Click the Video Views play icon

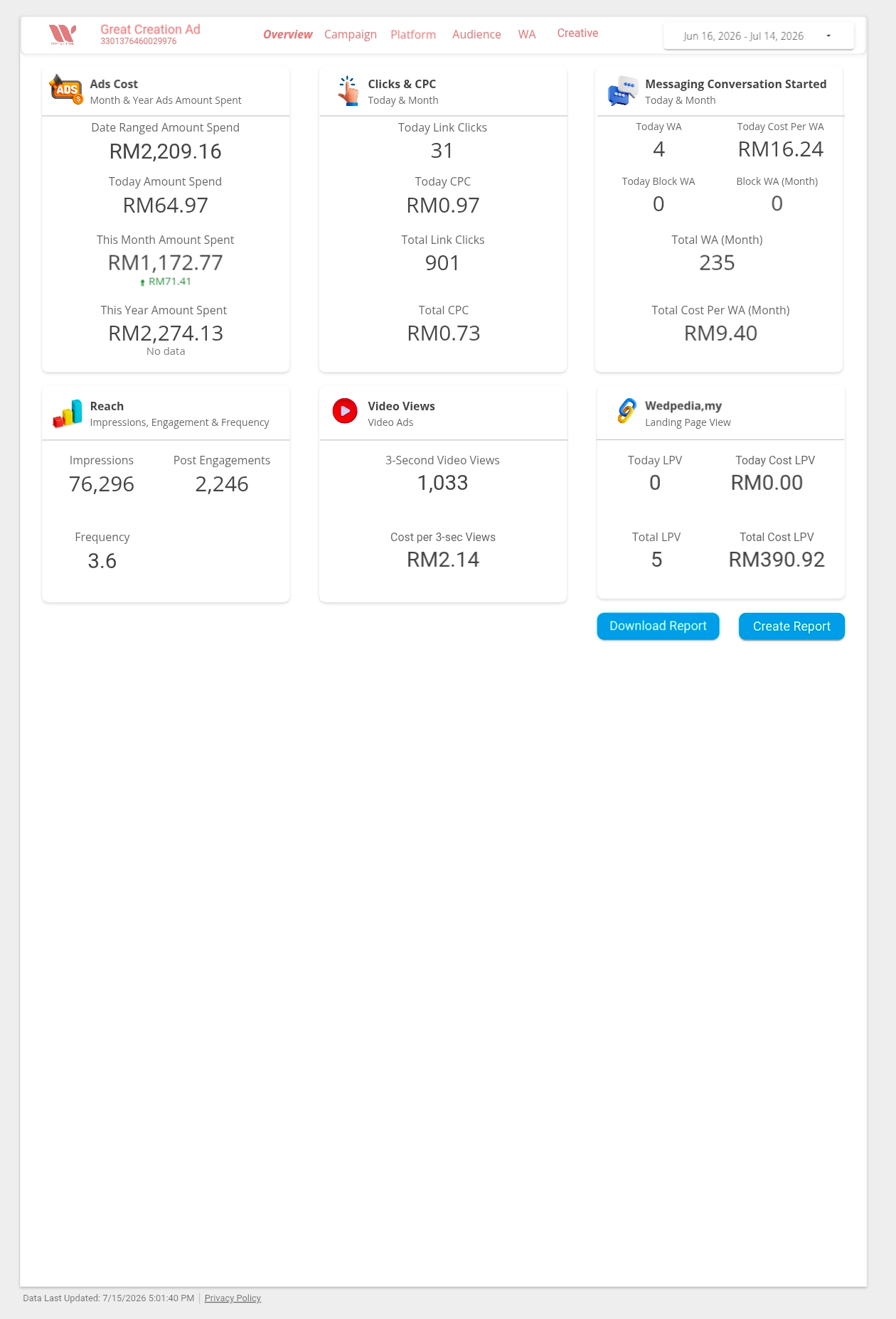pos(345,411)
